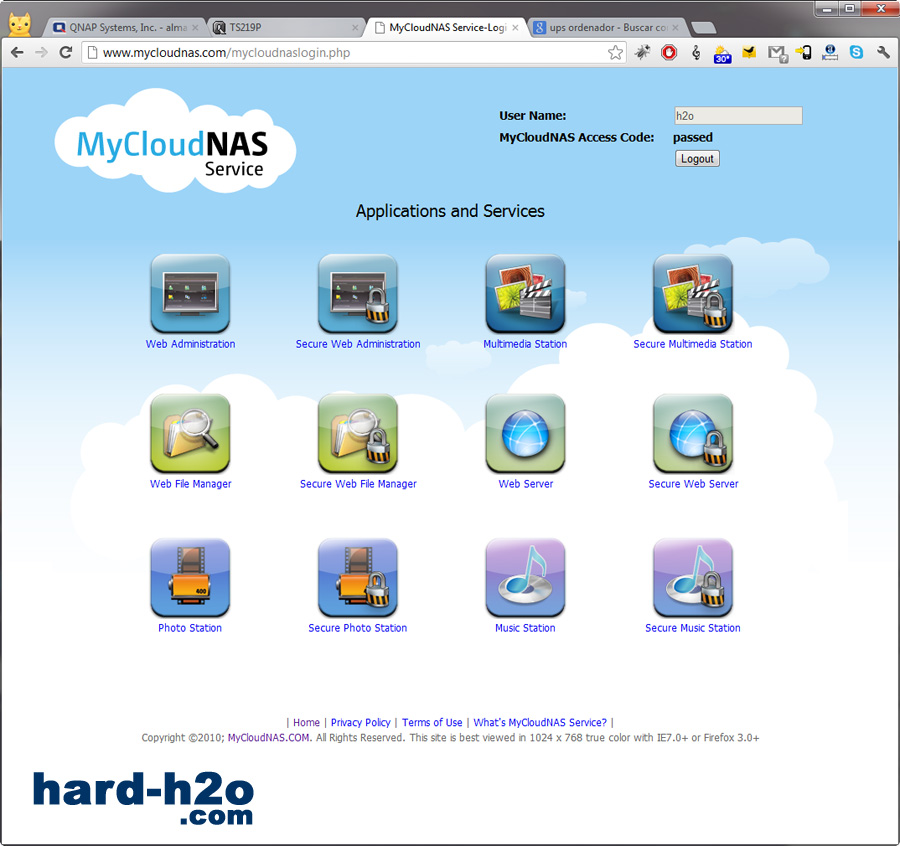The width and height of the screenshot is (900, 846).
Task: Click the Secure Web File Manager link text
Action: 358,484
